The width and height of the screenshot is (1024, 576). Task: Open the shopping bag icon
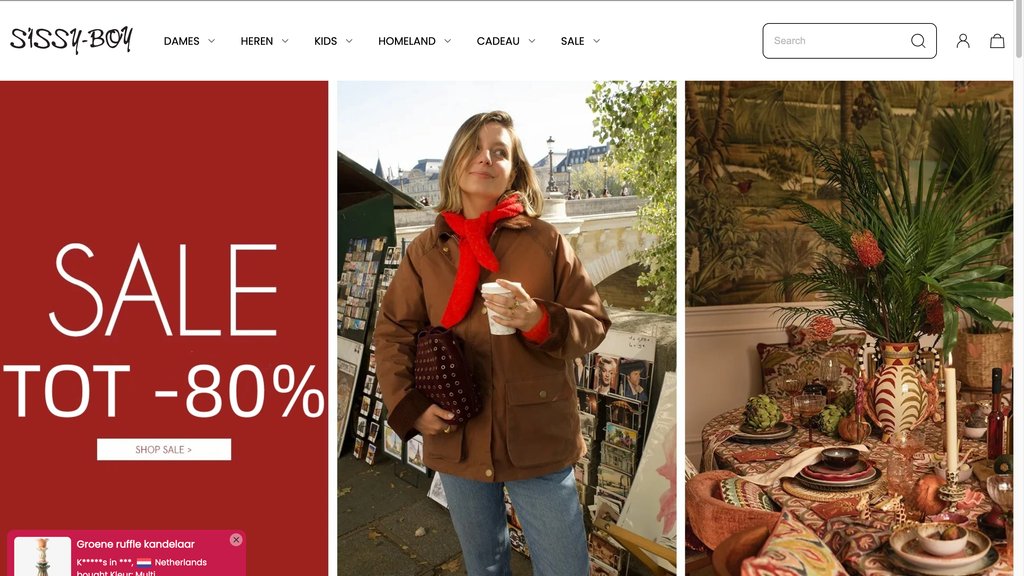pos(997,40)
